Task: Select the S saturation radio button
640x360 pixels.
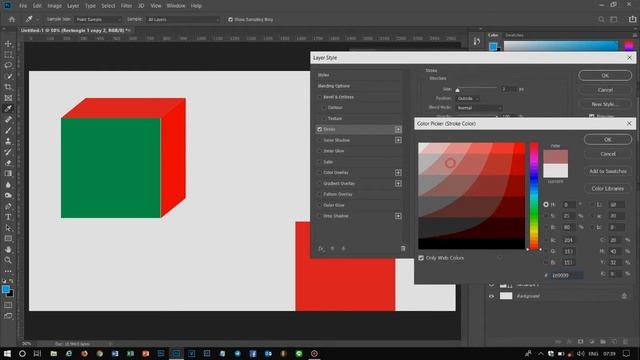Action: (x=546, y=216)
